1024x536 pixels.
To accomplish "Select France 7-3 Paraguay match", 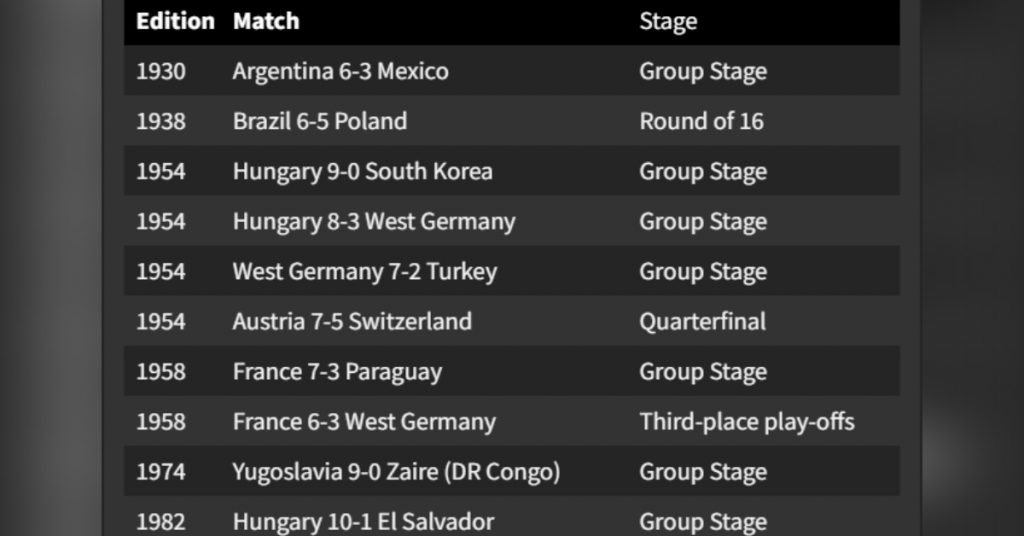I will click(338, 372).
